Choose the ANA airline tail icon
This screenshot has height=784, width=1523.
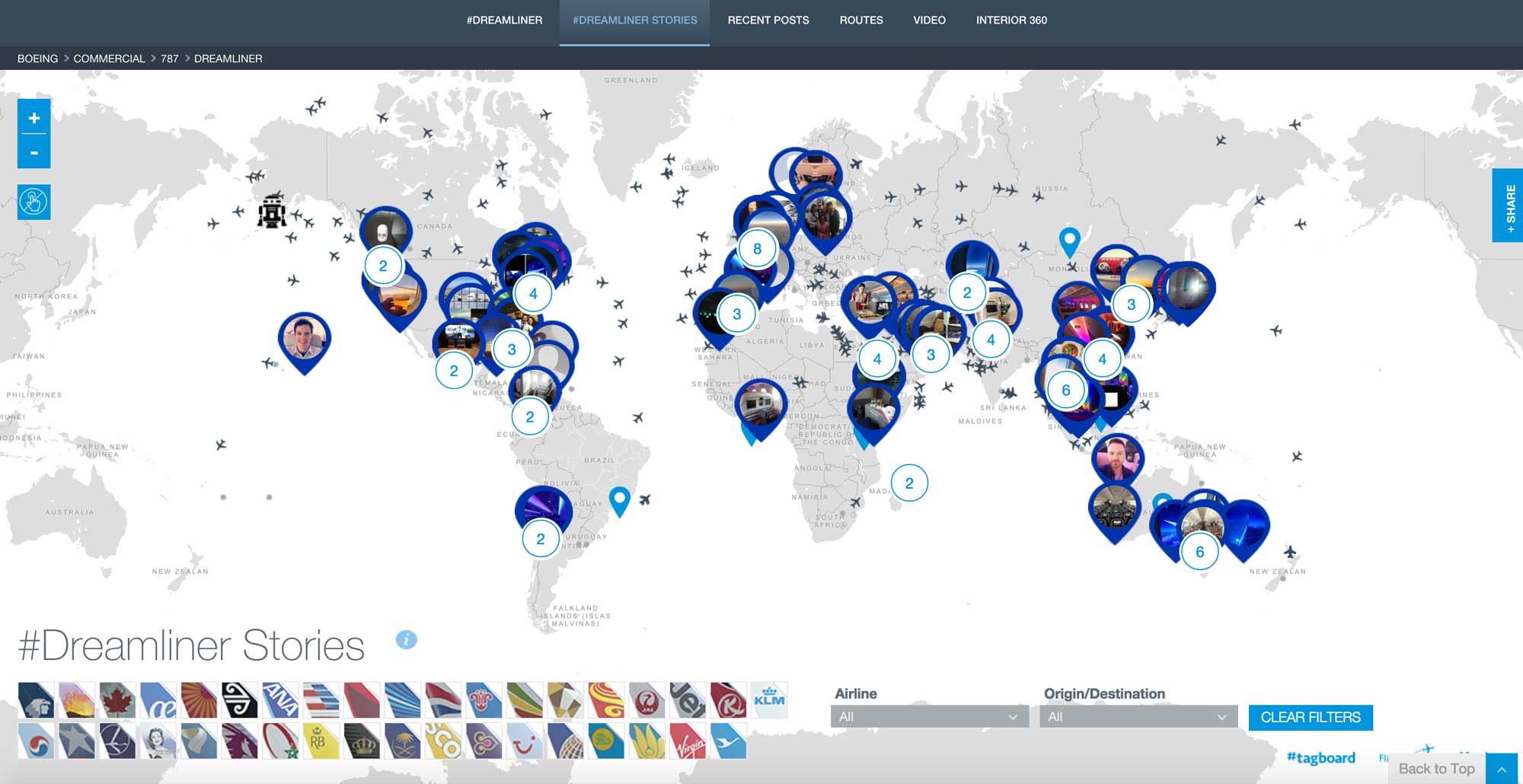coord(280,700)
